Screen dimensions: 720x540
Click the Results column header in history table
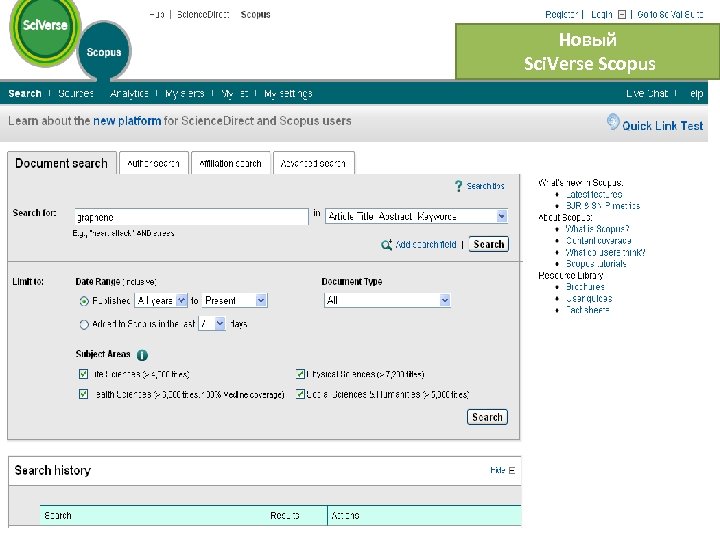coord(285,516)
